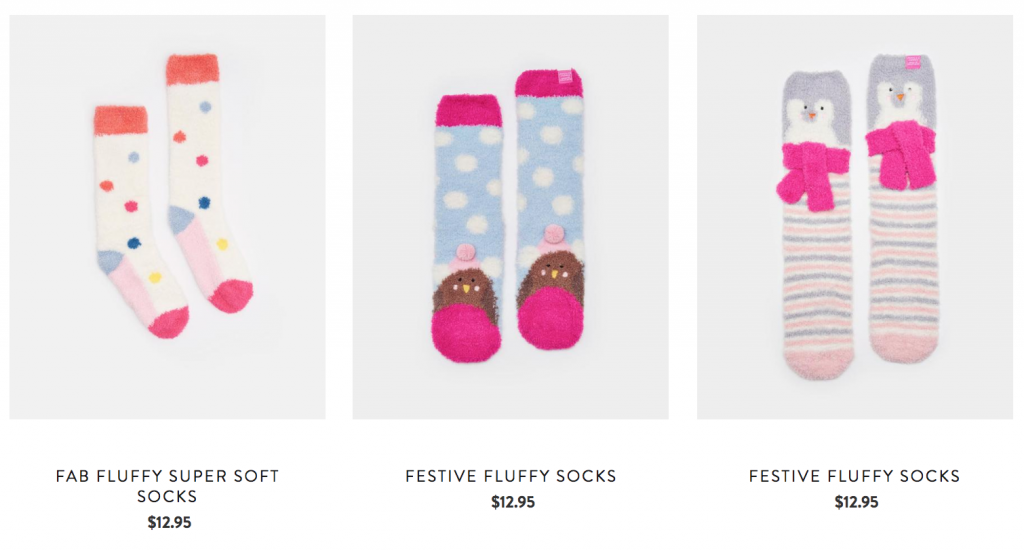Open the penguin socks product image
The width and height of the screenshot is (1024, 551).
pos(855,217)
